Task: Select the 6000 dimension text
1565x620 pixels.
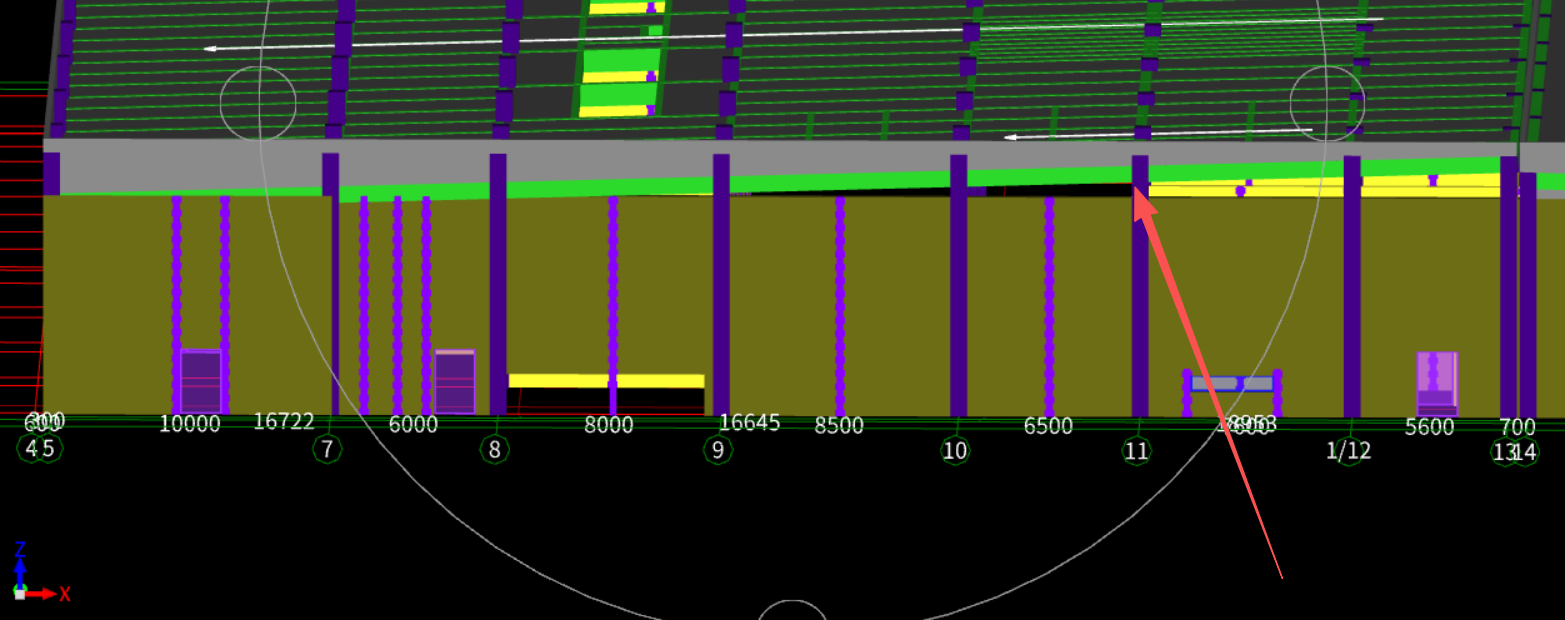Action: 413,425
